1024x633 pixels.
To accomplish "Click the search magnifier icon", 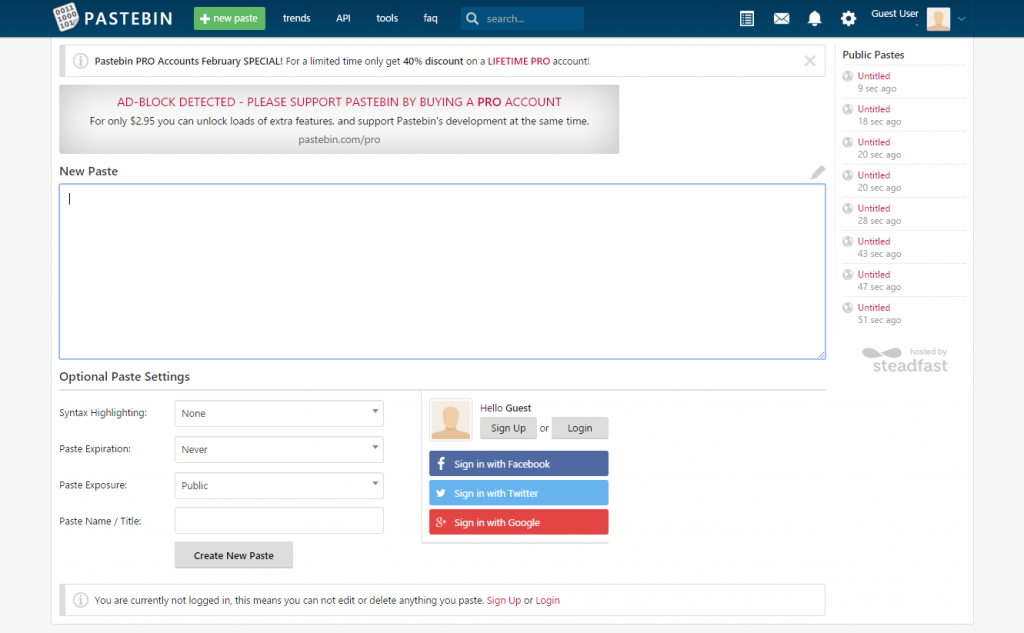I will [471, 18].
